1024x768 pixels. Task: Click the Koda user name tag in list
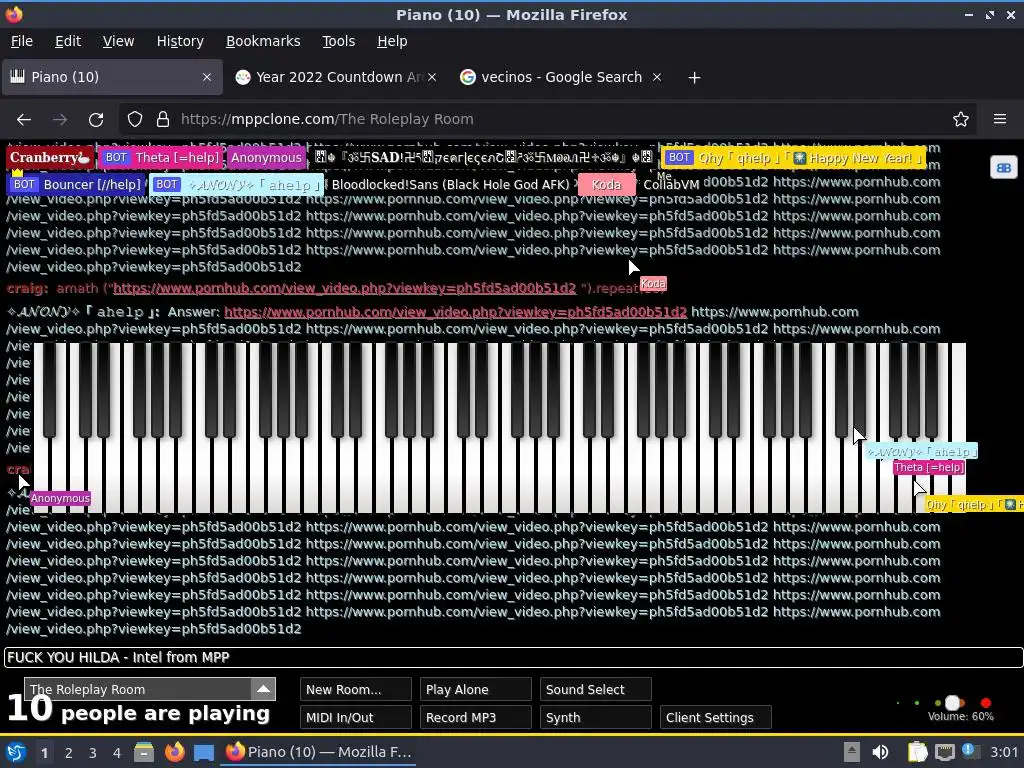606,185
